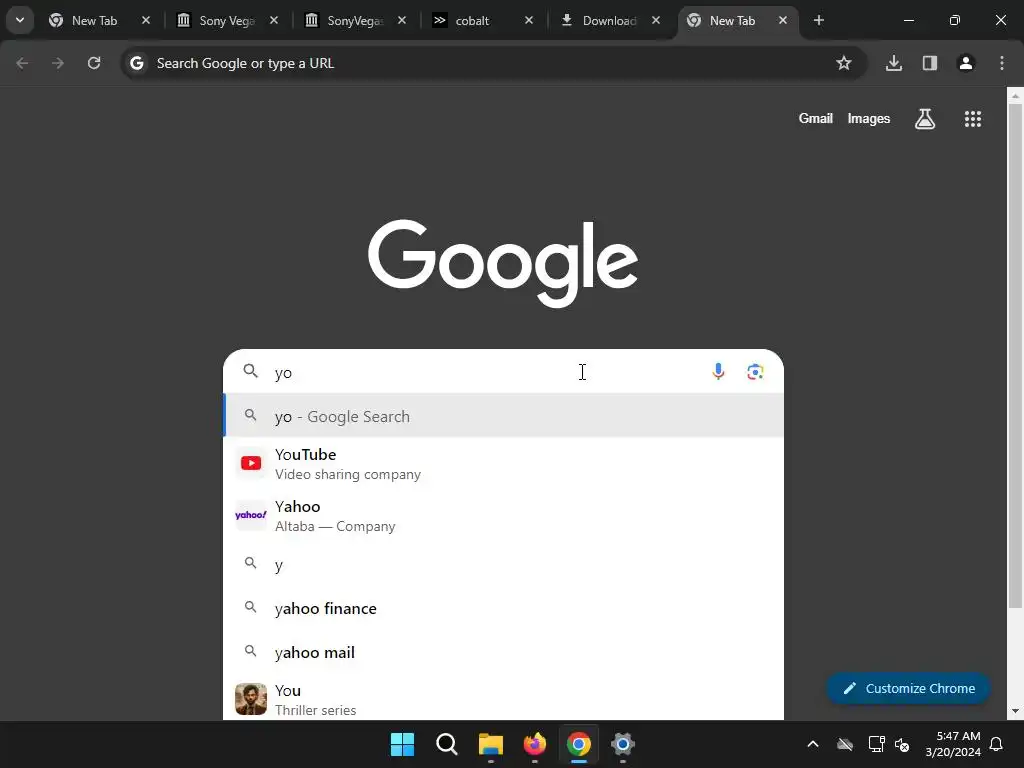Open the Google apps grid
Image resolution: width=1024 pixels, height=768 pixels.
(x=973, y=119)
